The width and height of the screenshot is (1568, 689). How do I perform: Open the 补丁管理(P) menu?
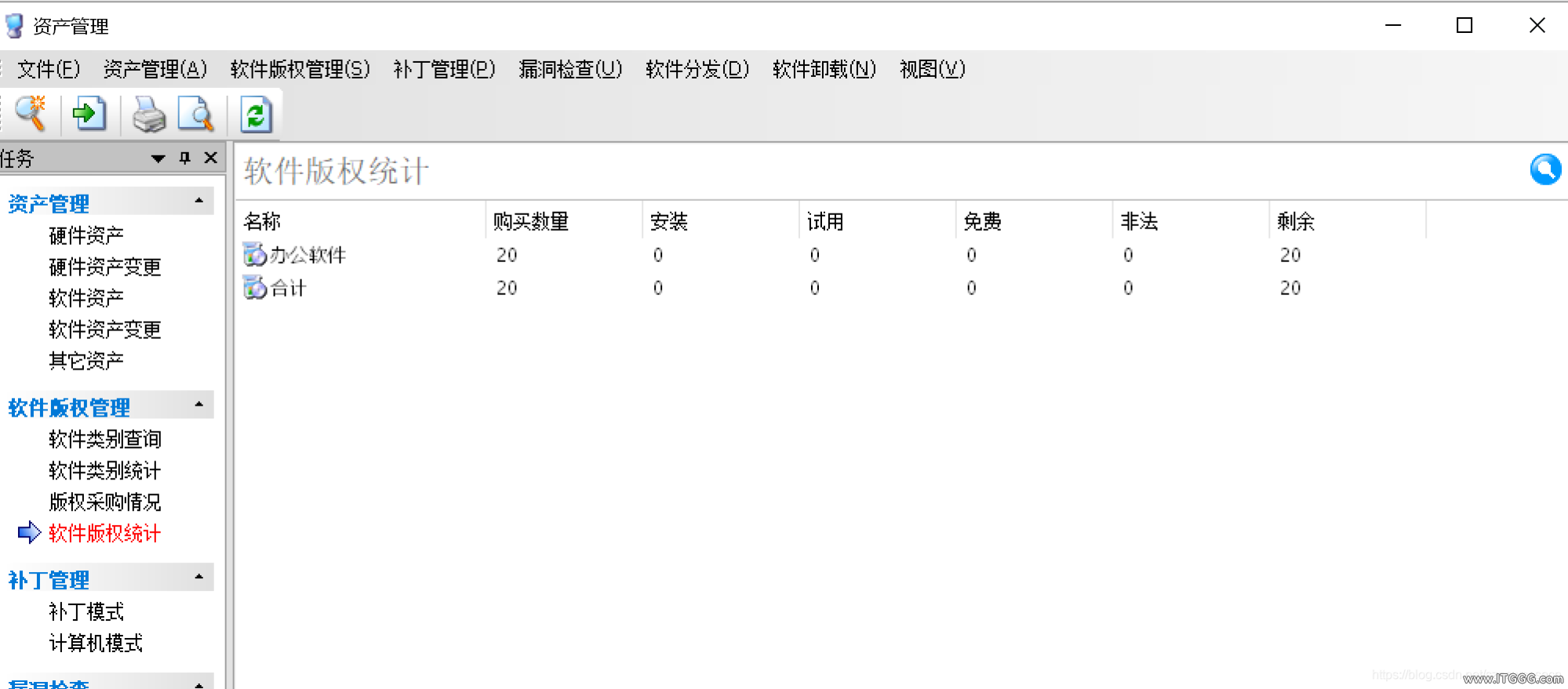coord(445,70)
